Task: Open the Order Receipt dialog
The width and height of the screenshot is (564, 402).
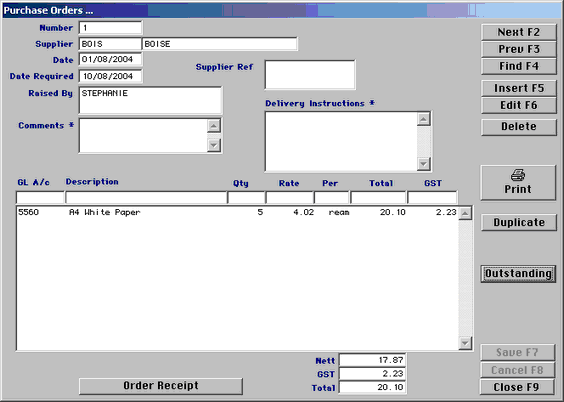Action: 161,386
